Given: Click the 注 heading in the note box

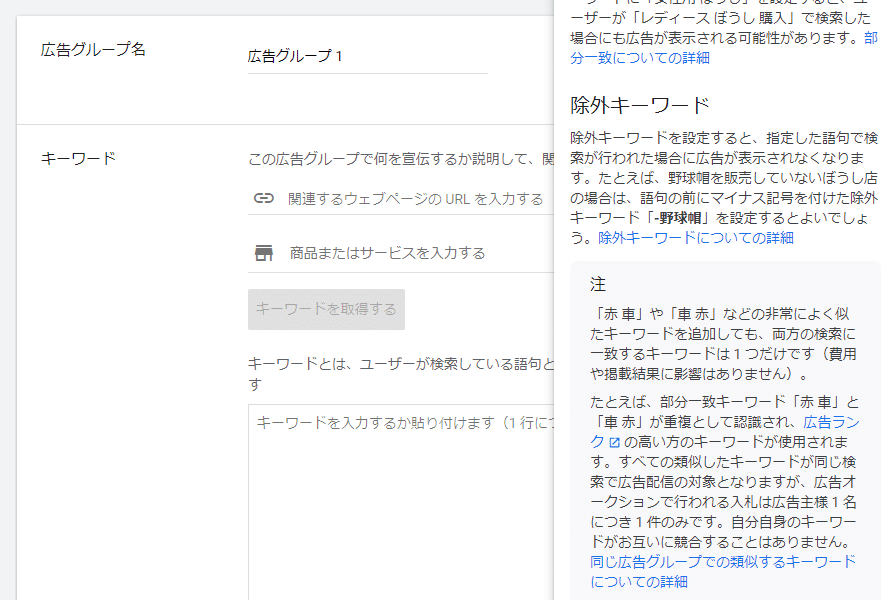Looking at the screenshot, I should point(598,284).
